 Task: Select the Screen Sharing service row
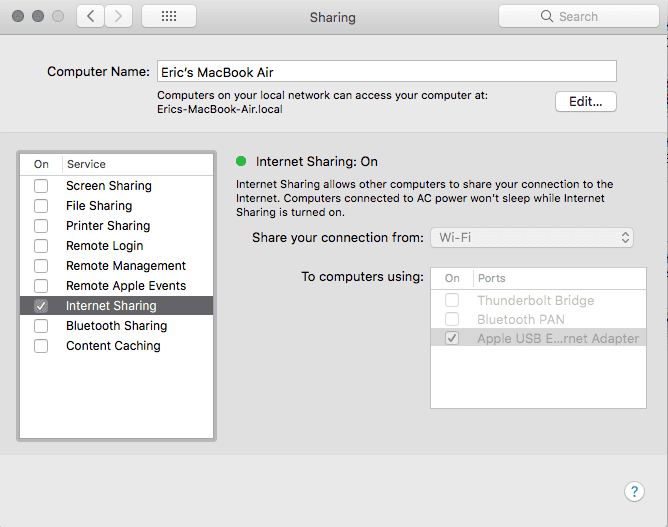point(116,186)
